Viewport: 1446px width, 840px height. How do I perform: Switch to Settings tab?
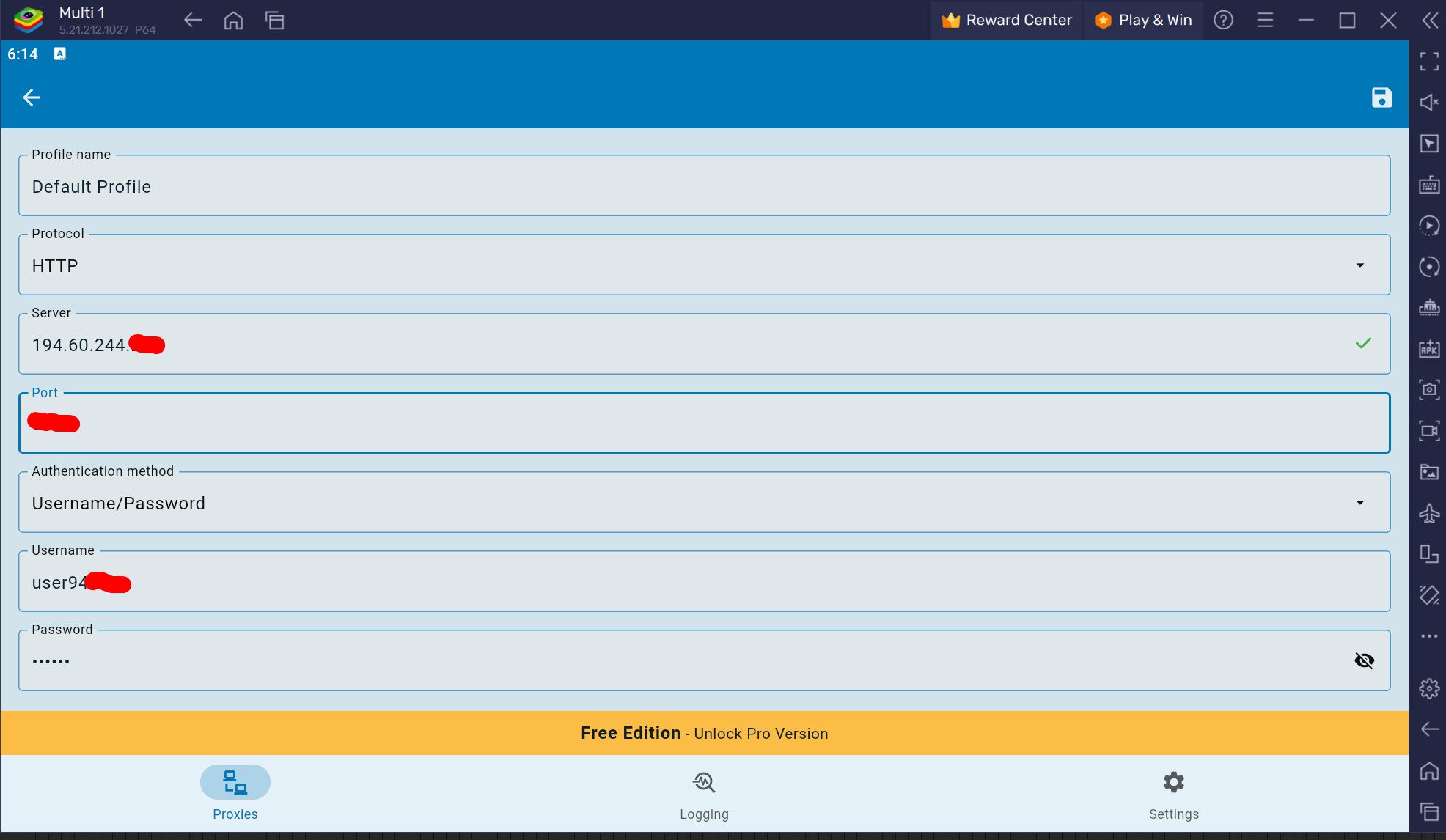point(1173,793)
